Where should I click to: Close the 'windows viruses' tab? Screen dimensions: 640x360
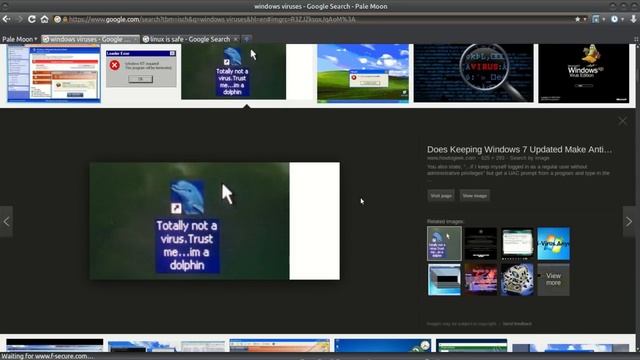click(135, 39)
